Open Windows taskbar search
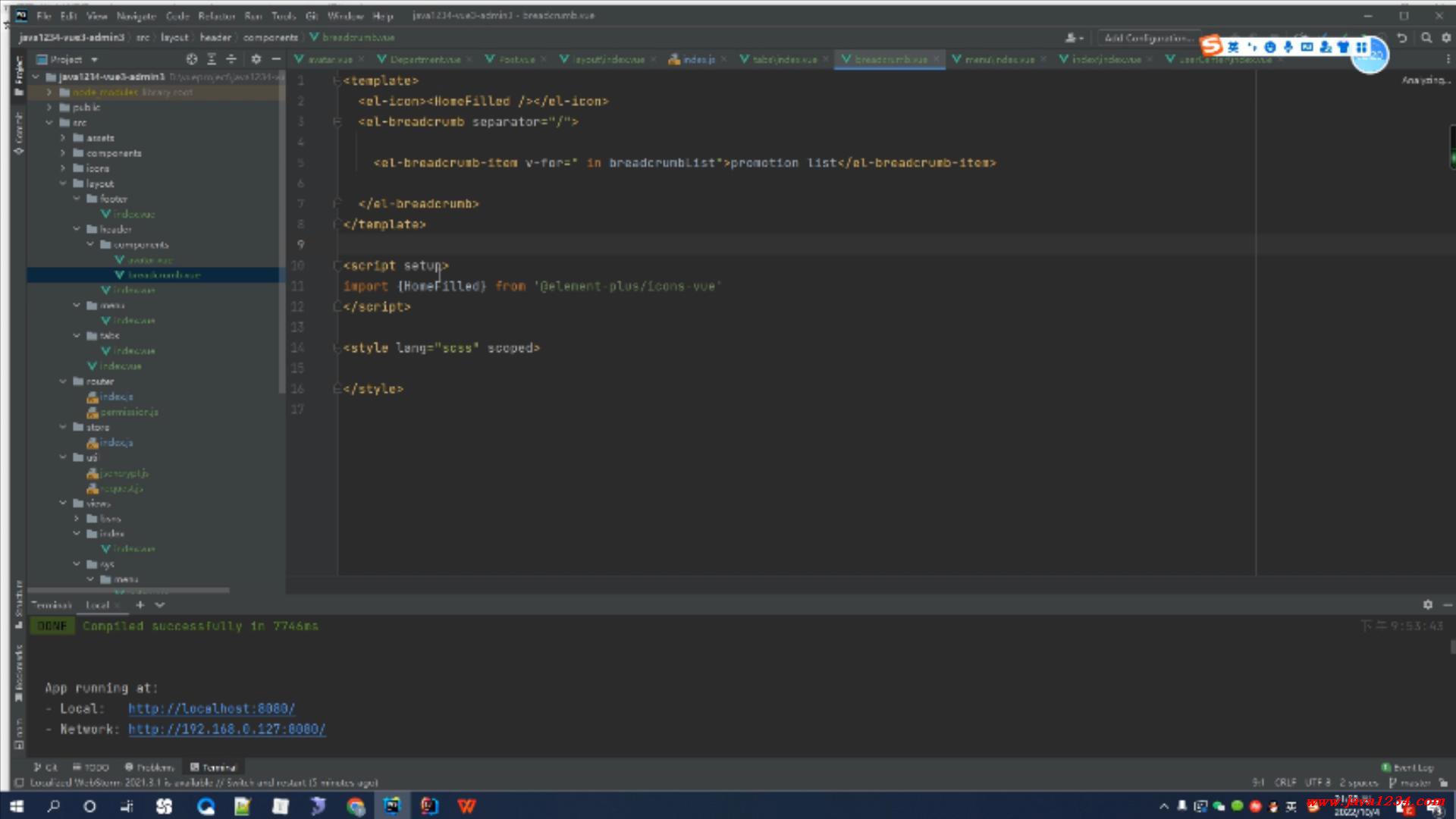1456x819 pixels. click(53, 805)
